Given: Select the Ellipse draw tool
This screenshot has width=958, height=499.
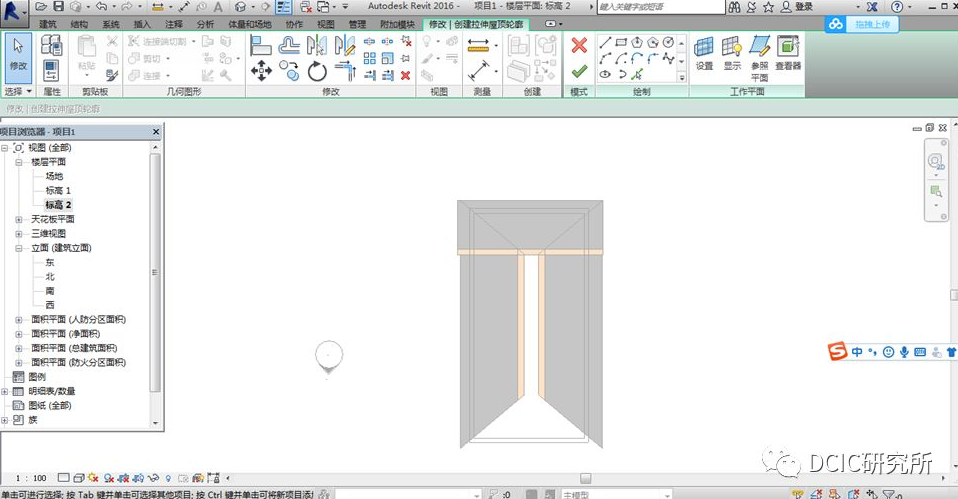Looking at the screenshot, I should point(605,75).
